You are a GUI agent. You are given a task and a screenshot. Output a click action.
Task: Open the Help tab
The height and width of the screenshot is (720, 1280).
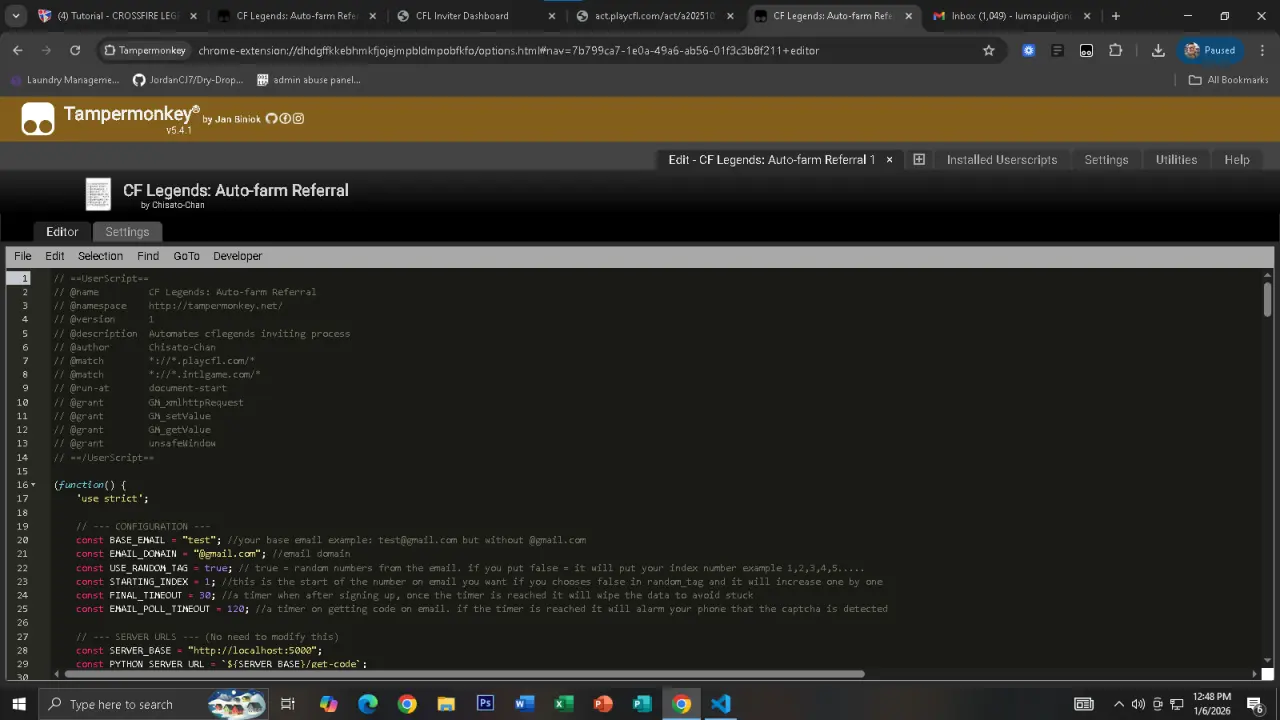(x=1237, y=160)
